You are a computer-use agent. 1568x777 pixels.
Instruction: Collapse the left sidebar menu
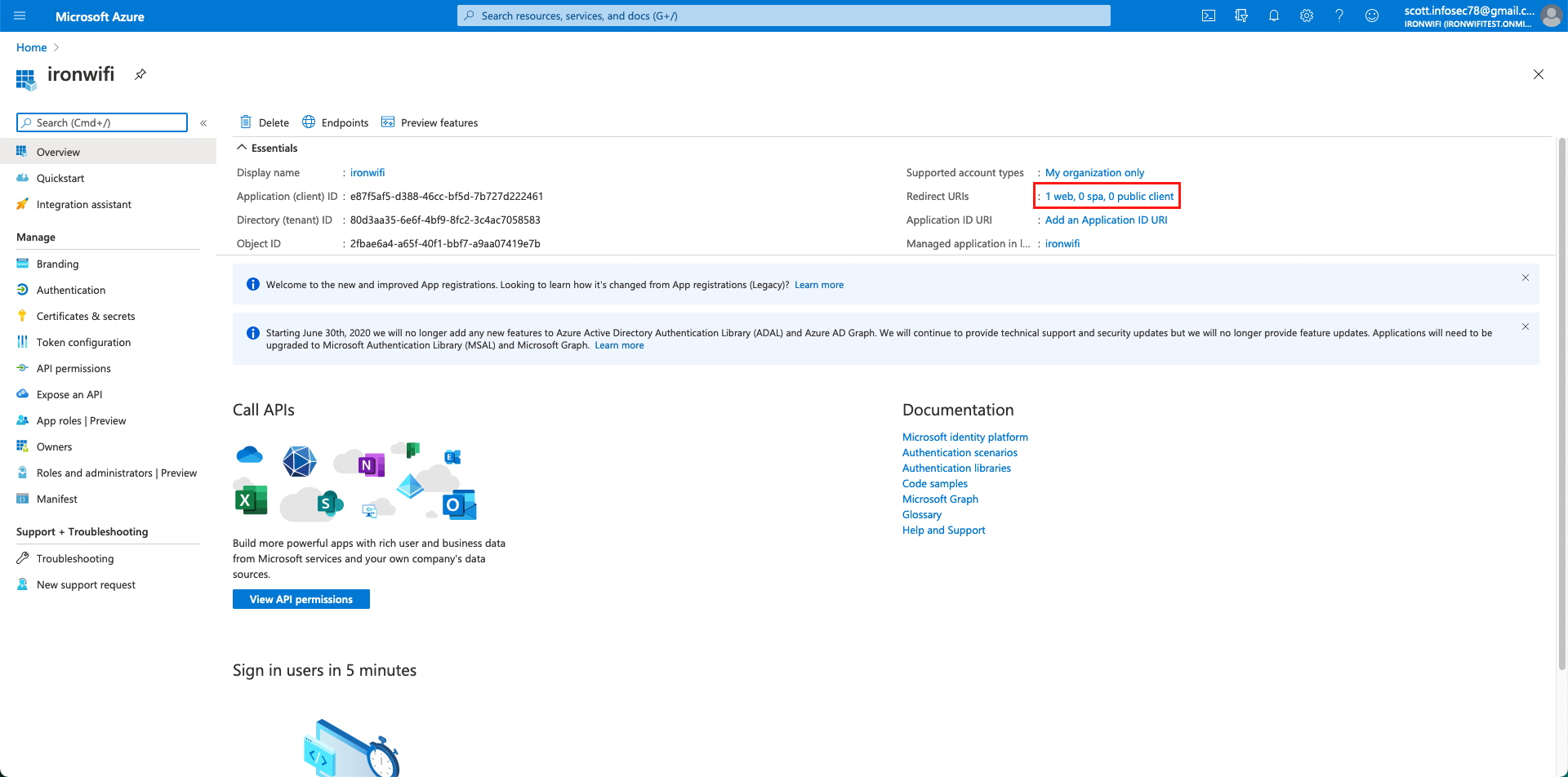(203, 123)
